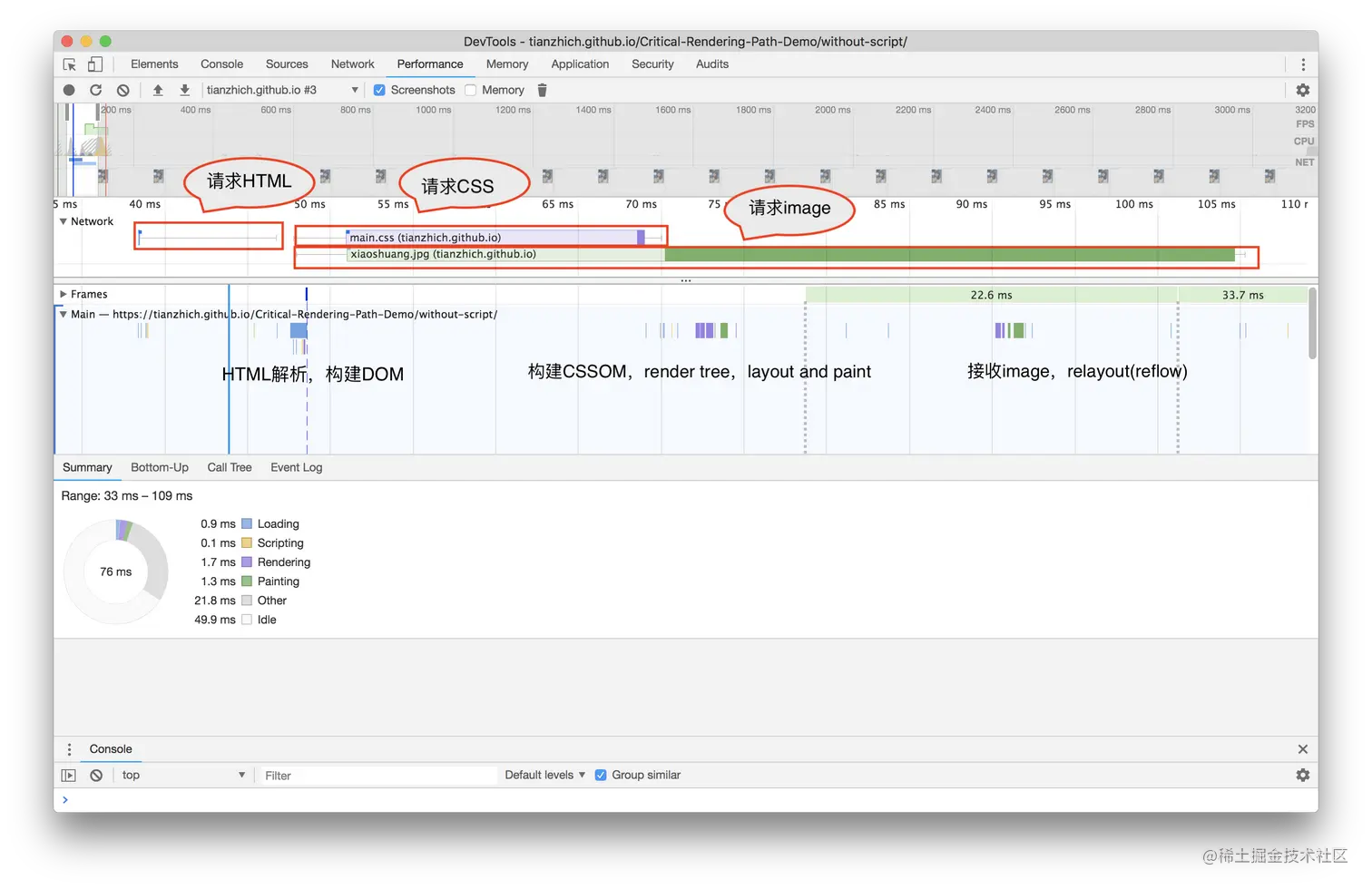Close the Console drawer
Image resolution: width=1372 pixels, height=889 pixels.
click(x=1303, y=749)
